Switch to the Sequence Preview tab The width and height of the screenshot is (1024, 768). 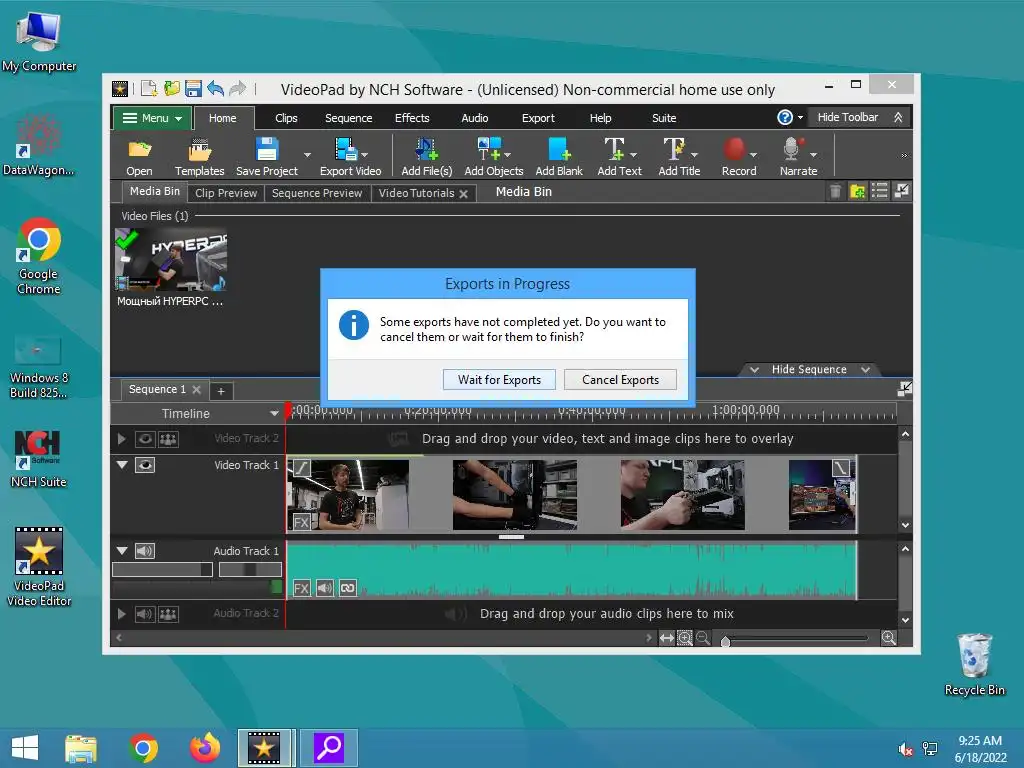click(317, 193)
